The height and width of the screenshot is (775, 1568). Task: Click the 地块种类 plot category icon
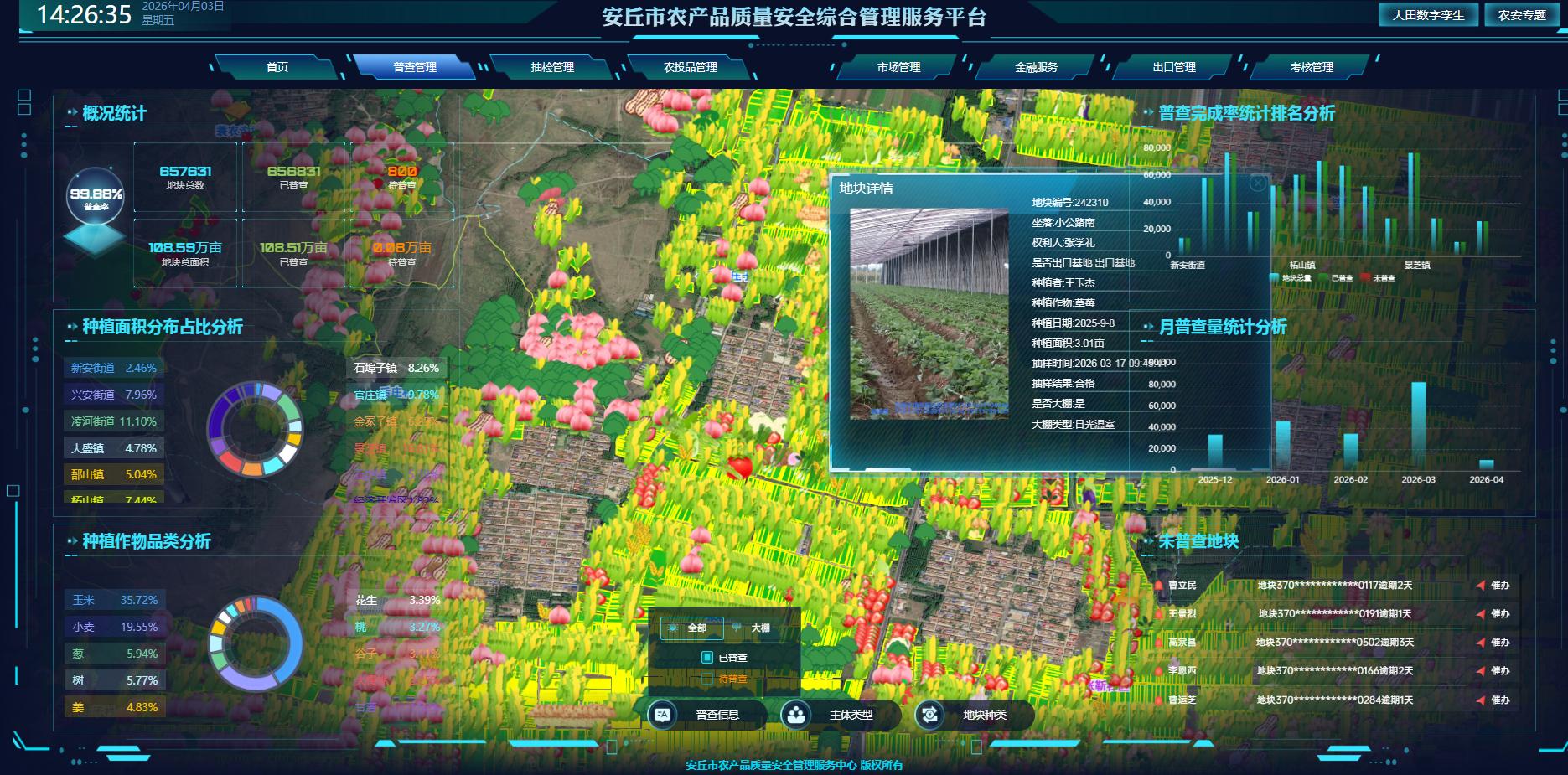[929, 715]
